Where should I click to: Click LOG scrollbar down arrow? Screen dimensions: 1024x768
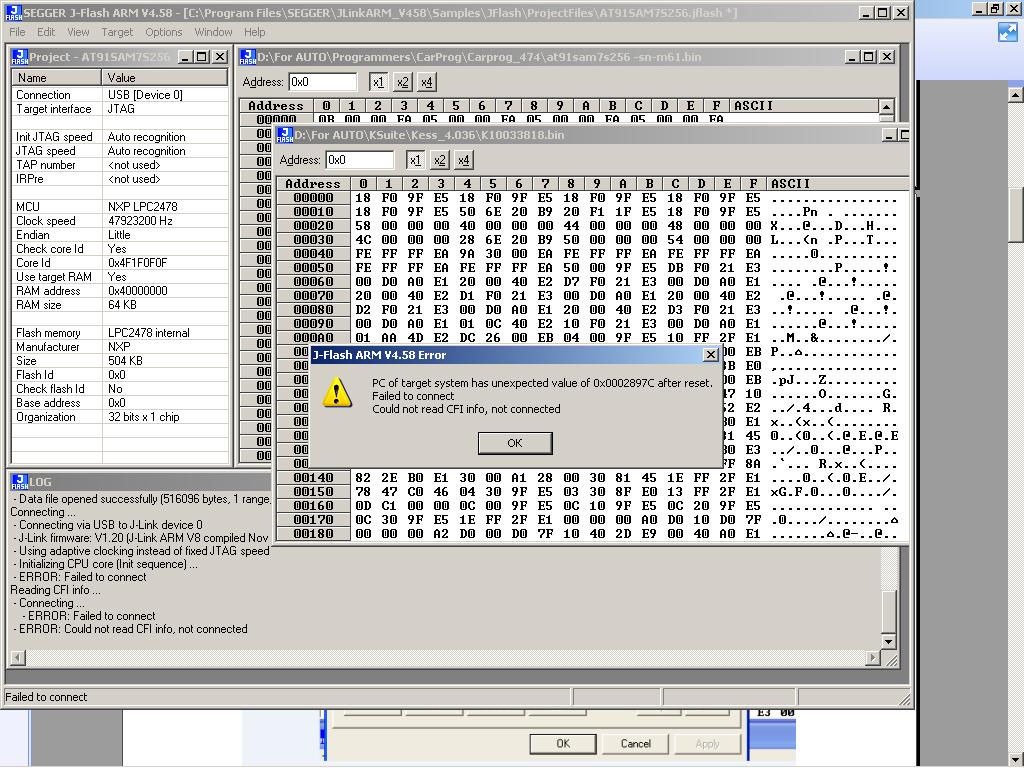888,642
